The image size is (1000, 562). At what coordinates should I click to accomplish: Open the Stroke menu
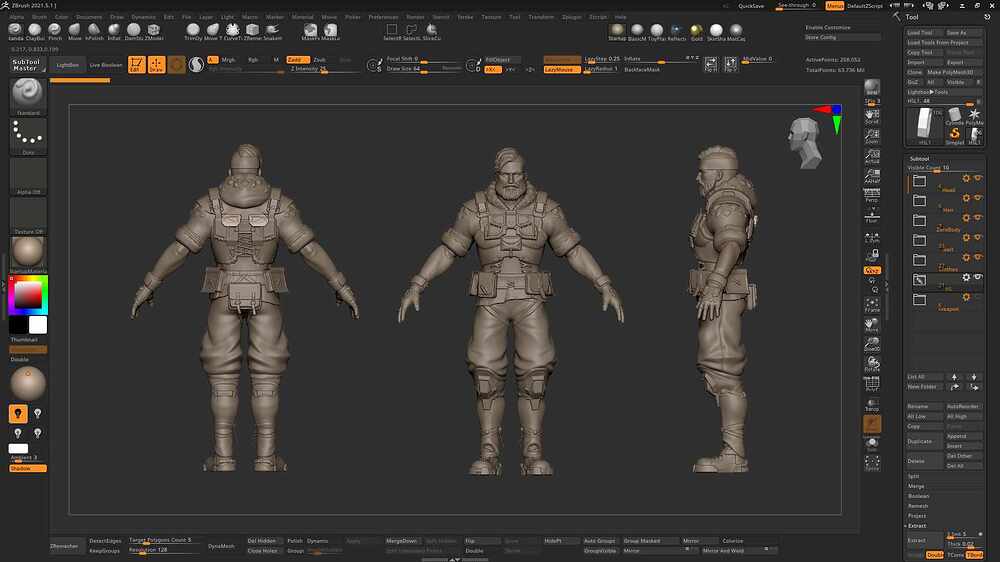tap(465, 17)
